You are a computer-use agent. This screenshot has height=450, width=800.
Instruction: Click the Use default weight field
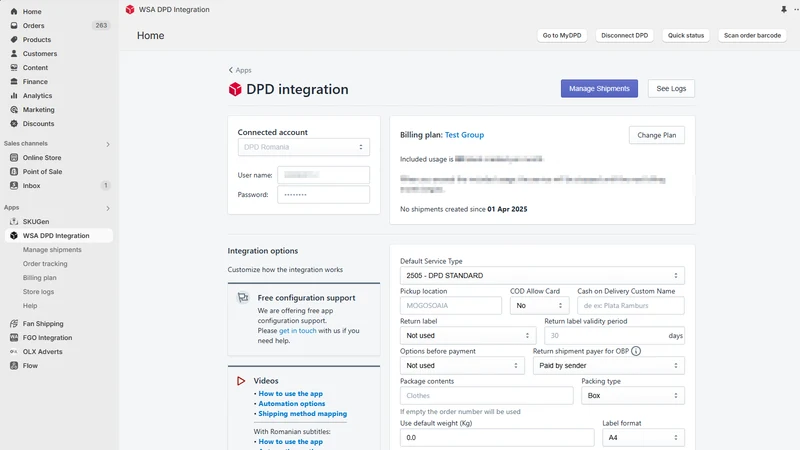497,438
